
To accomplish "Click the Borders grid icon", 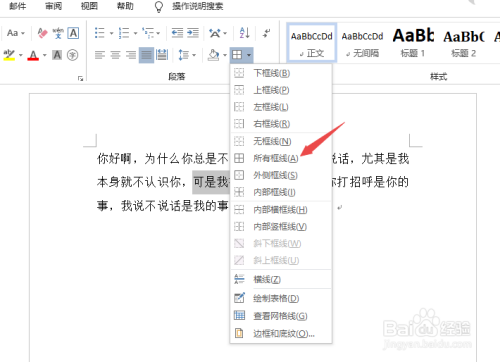I will 237,55.
